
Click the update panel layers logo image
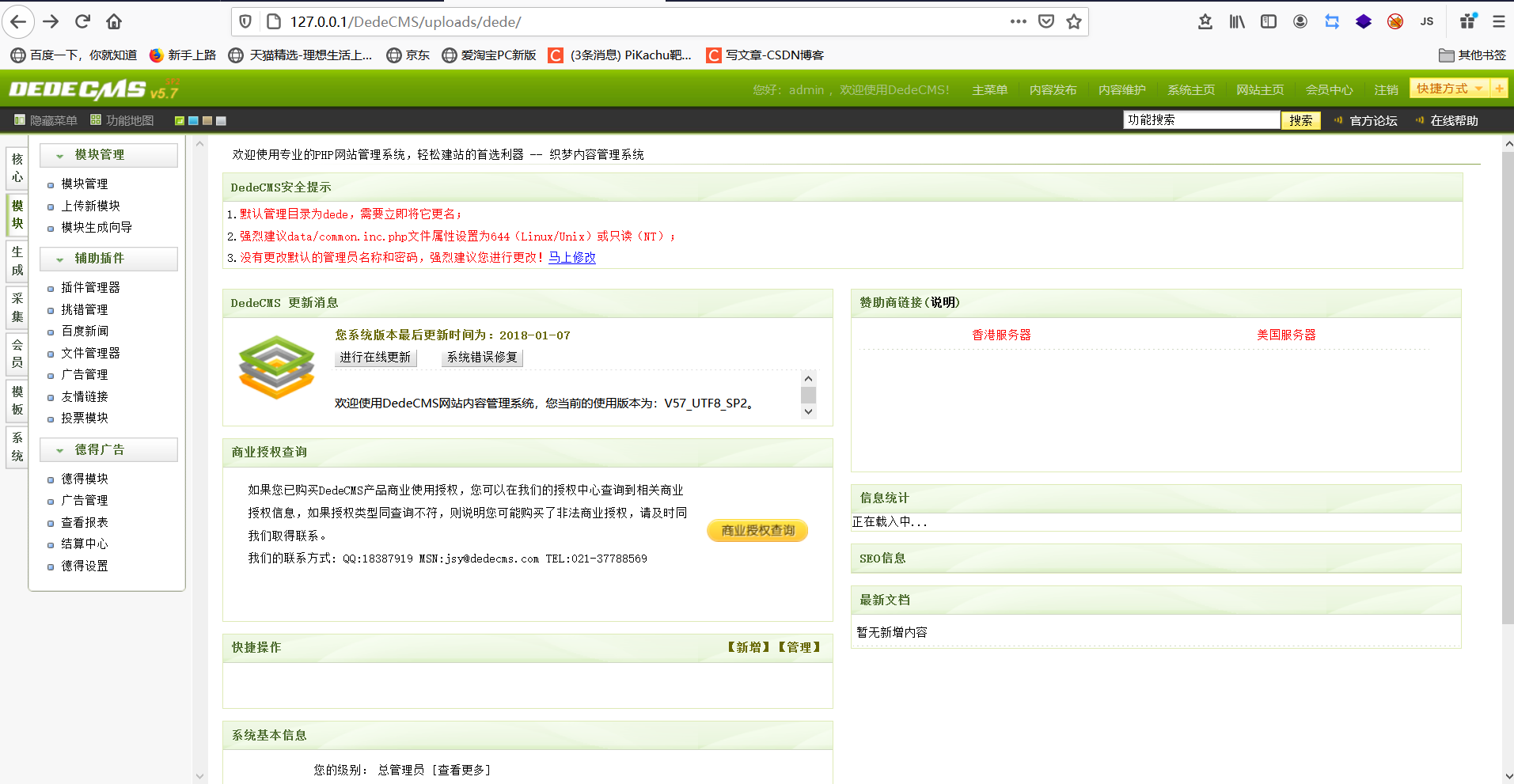click(x=276, y=366)
